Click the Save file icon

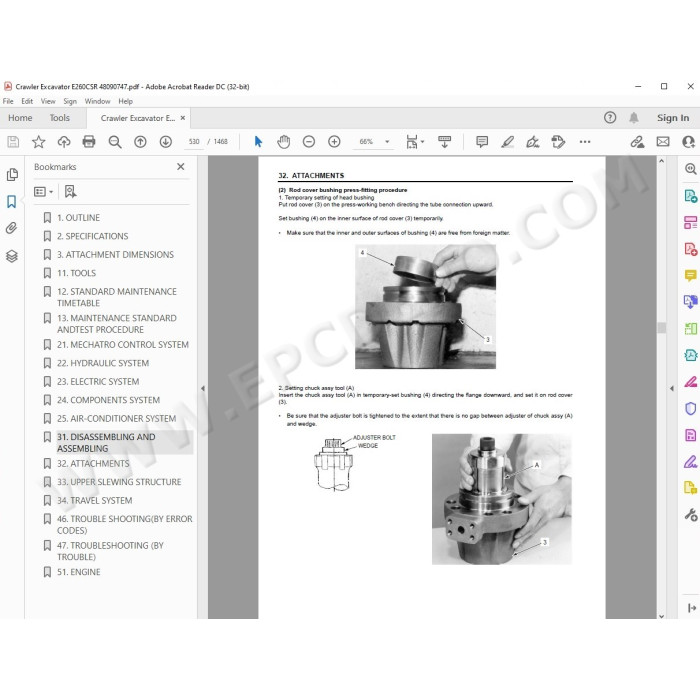click(13, 142)
